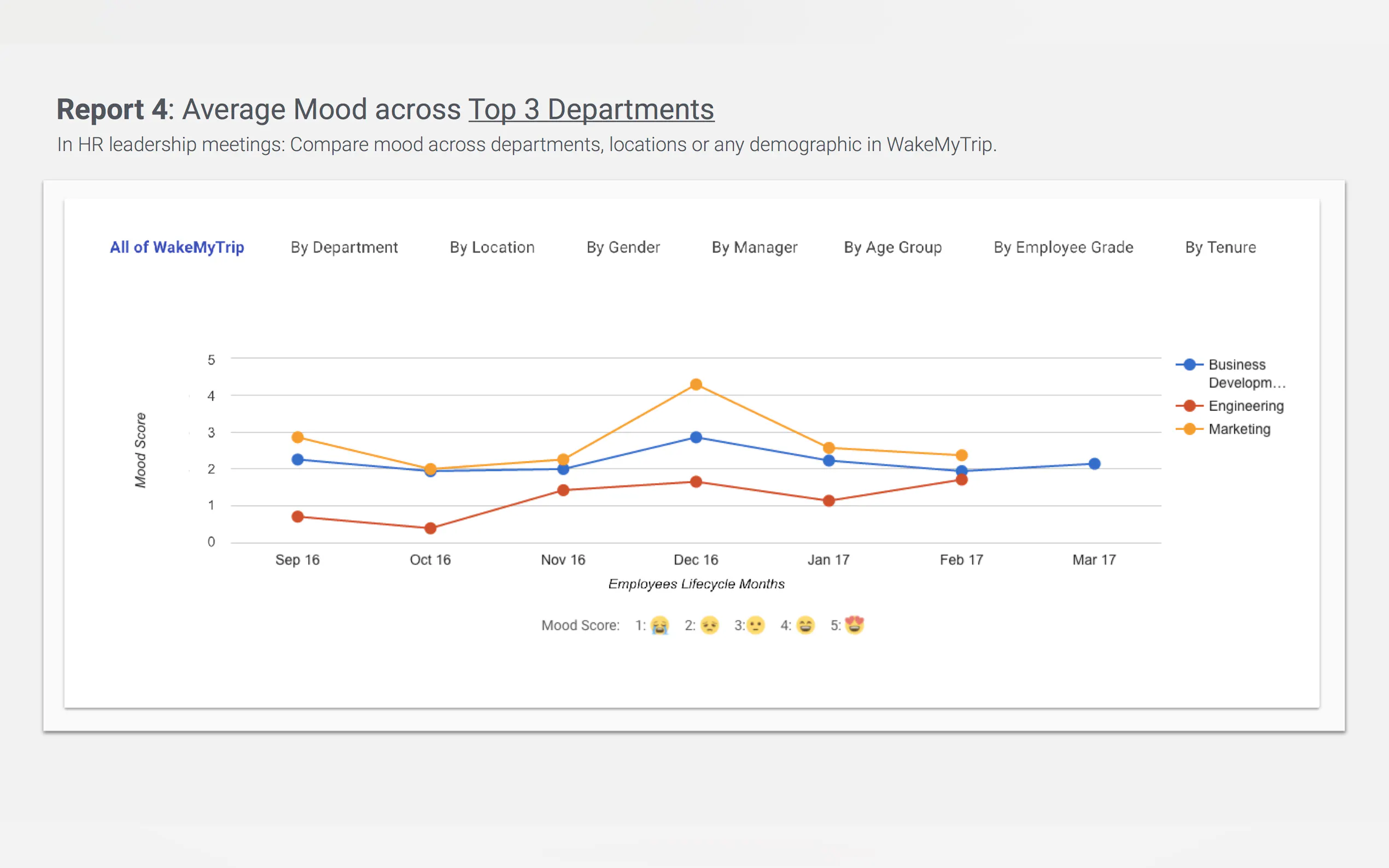Open the By Manager tab

point(755,248)
